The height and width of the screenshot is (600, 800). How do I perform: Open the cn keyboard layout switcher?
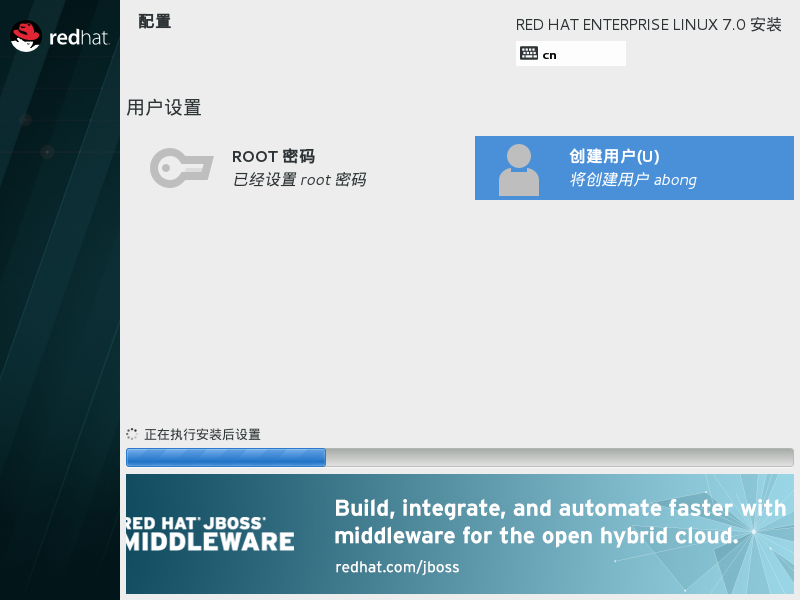[570, 54]
